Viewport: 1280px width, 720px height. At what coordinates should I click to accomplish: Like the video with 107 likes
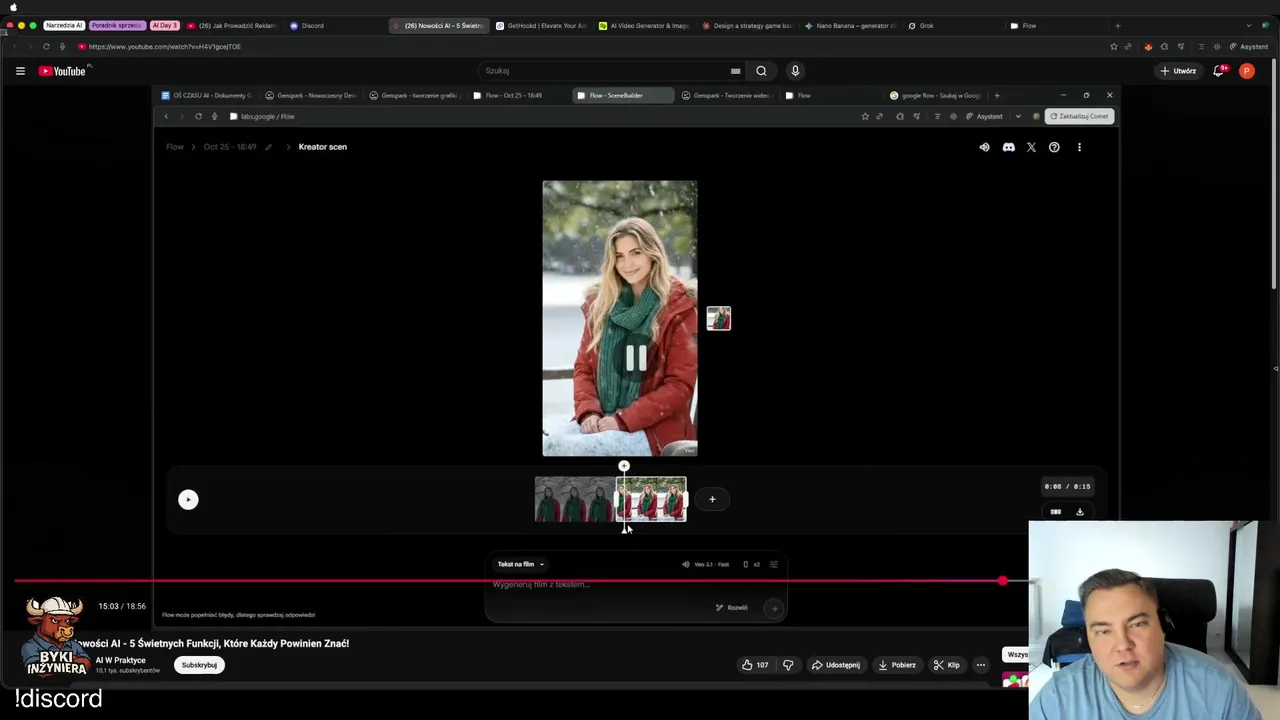pos(755,665)
